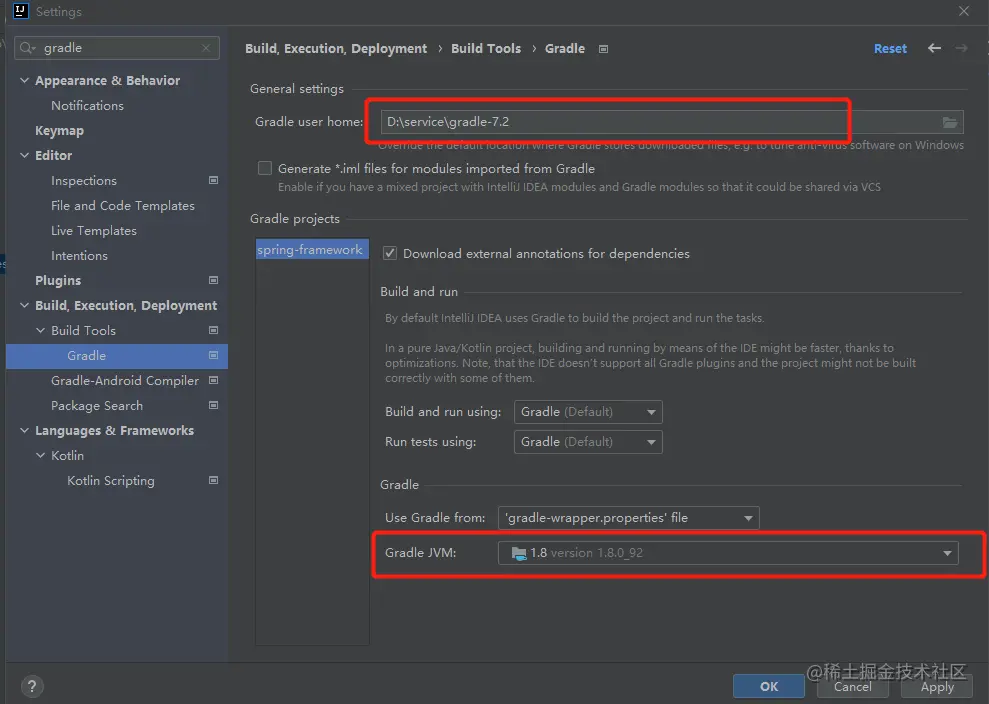Viewport: 989px width, 704px height.
Task: Select Gradle under Build Tools
Action: tap(117, 356)
